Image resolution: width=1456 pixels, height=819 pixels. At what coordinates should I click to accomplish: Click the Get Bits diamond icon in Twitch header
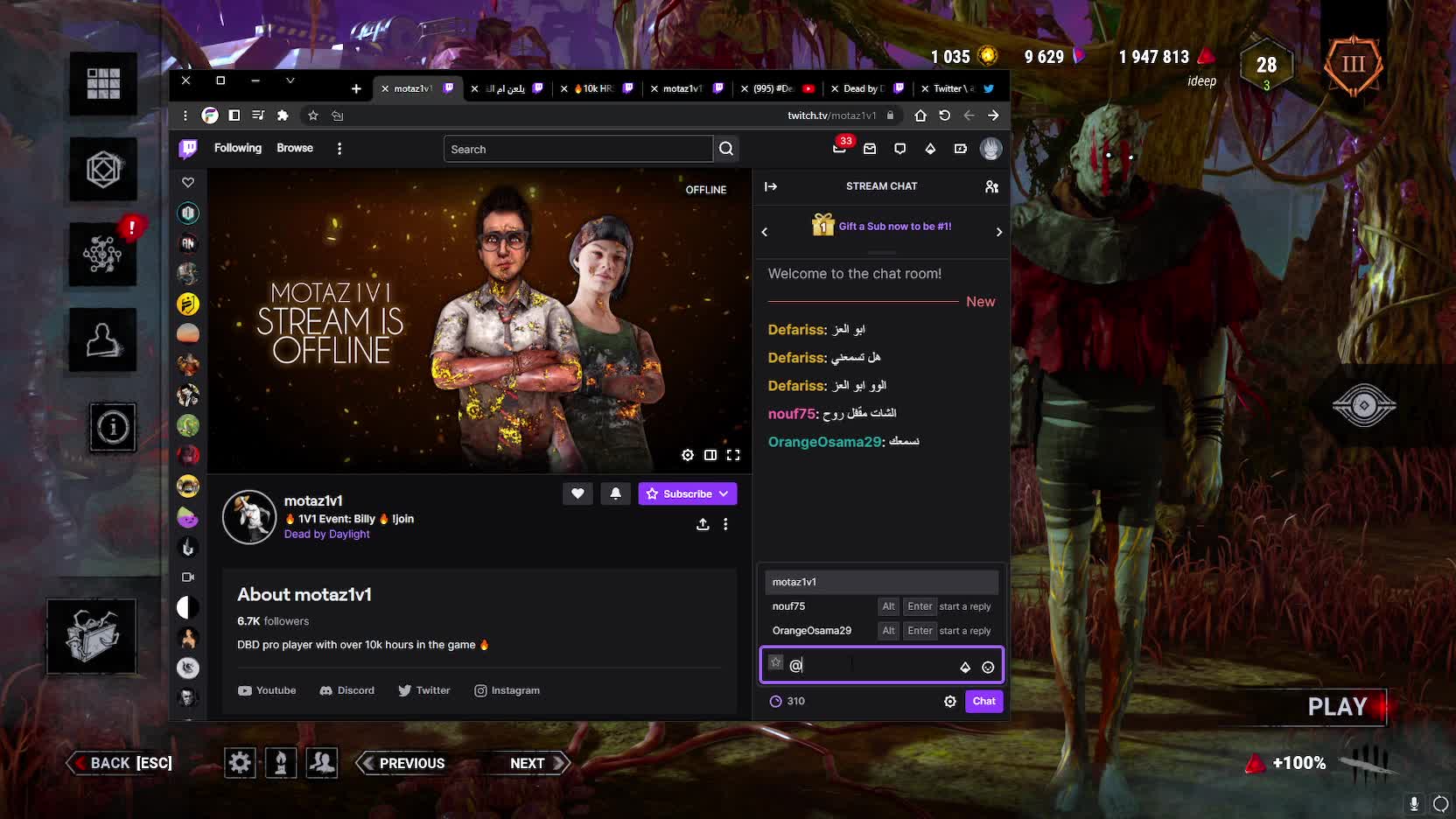[930, 149]
